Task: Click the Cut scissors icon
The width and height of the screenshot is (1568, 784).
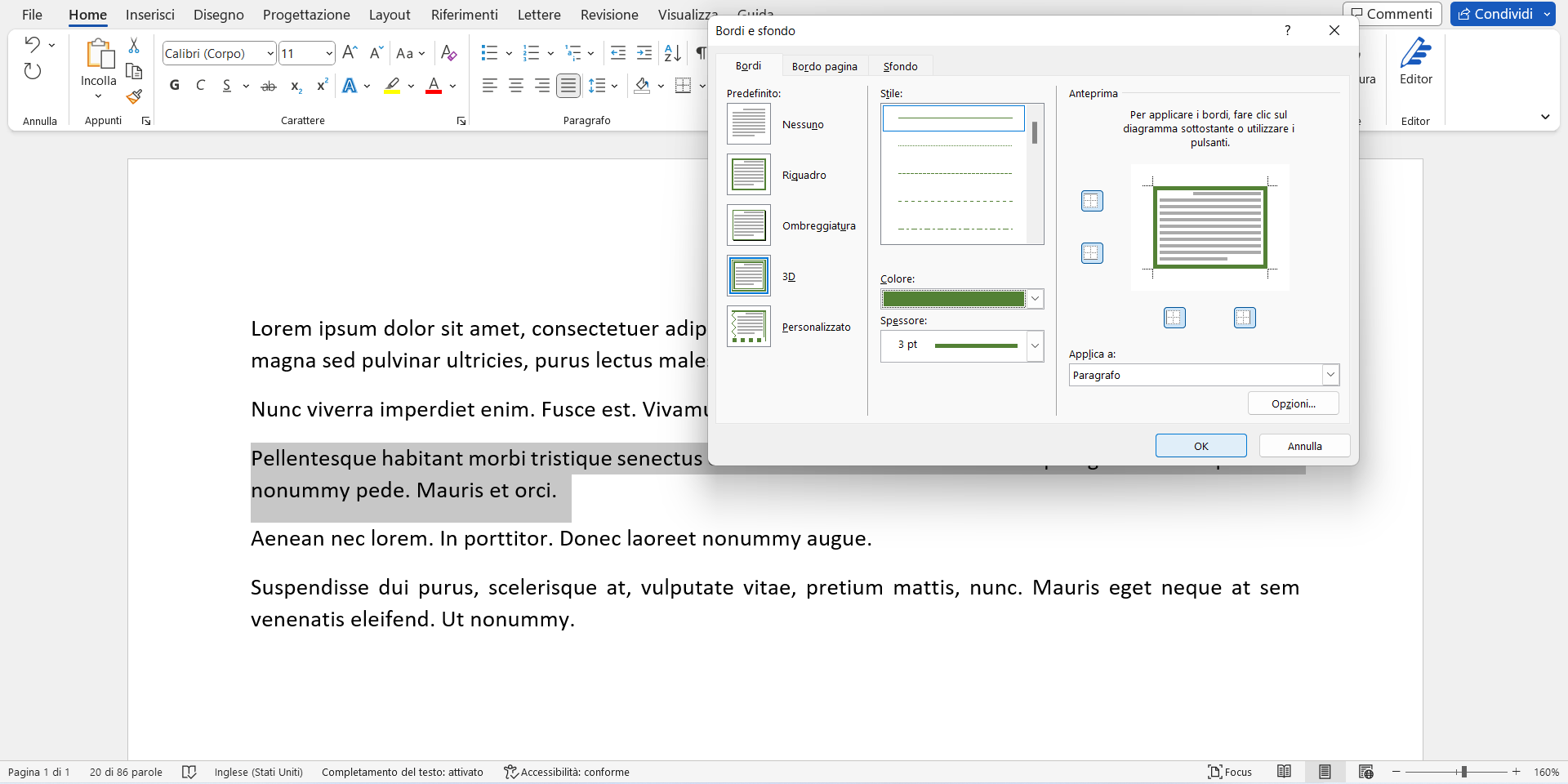Action: [x=134, y=46]
